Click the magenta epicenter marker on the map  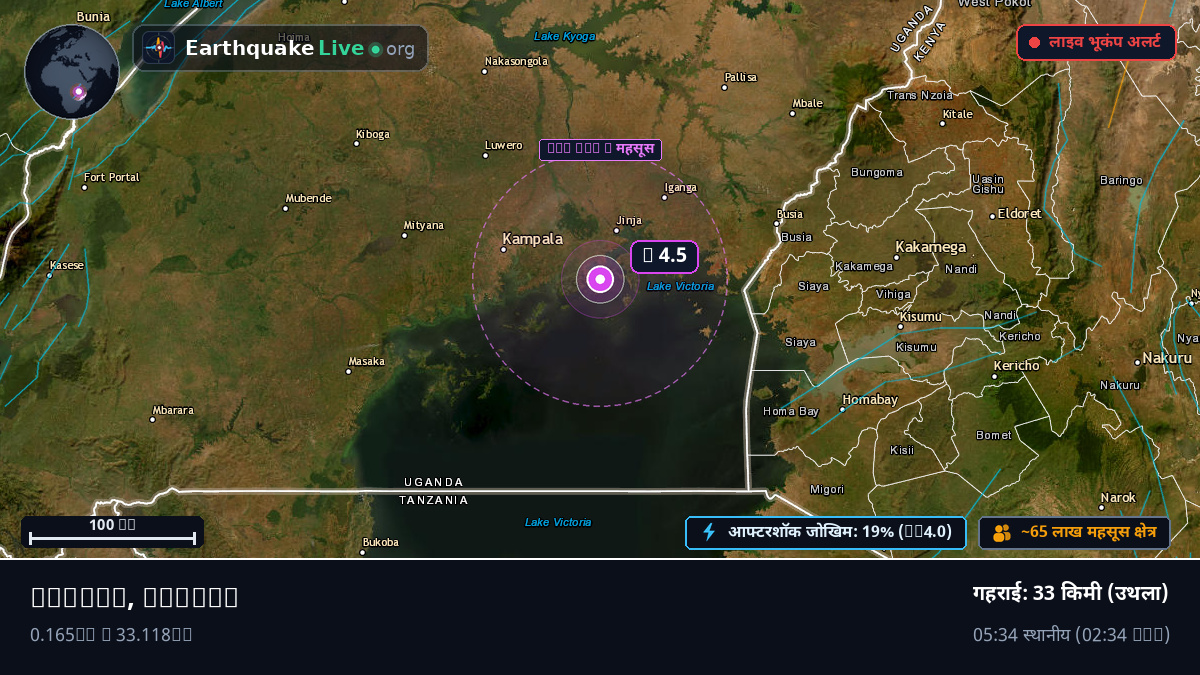pyautogui.click(x=600, y=279)
